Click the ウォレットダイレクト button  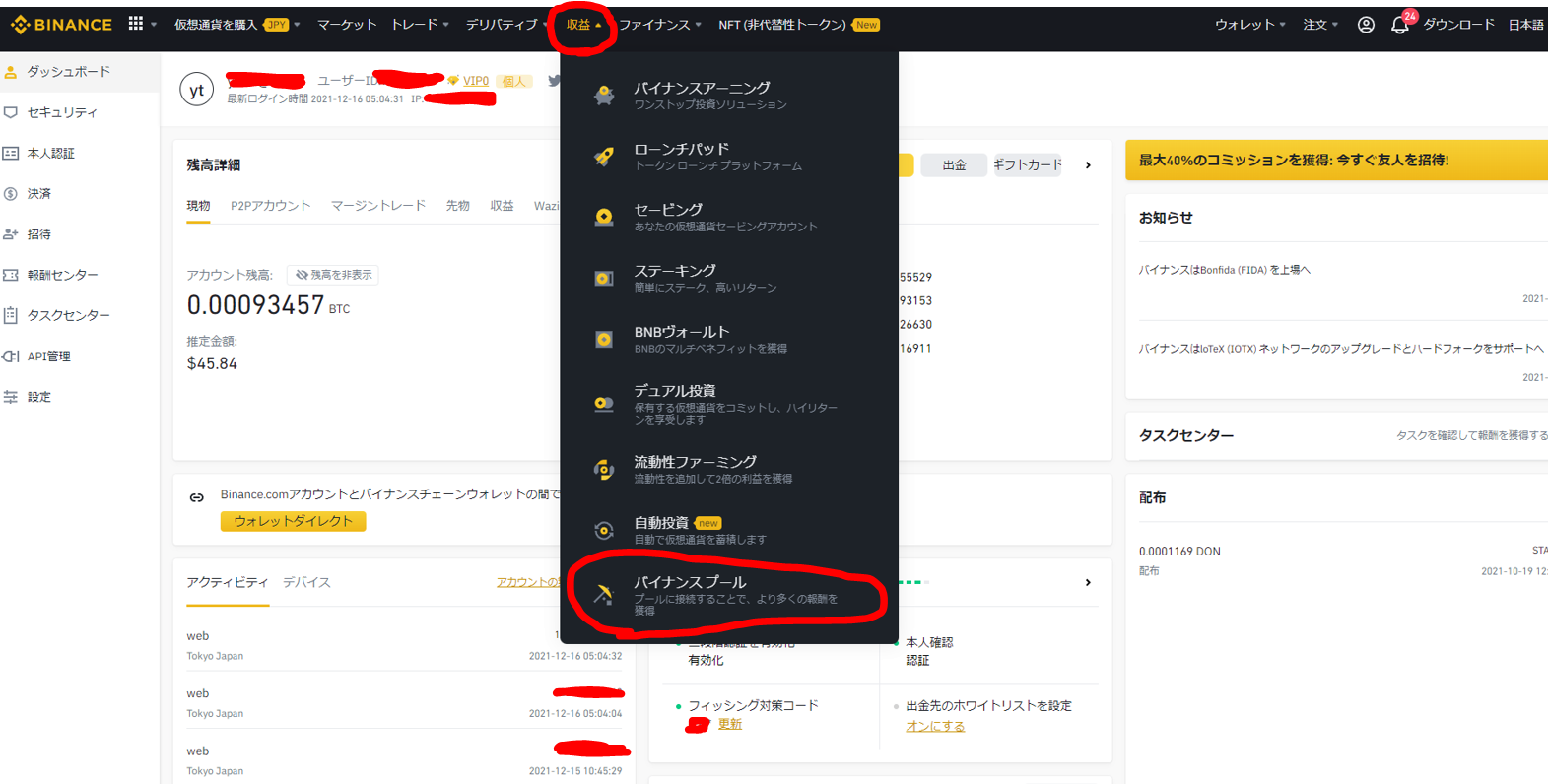click(293, 521)
